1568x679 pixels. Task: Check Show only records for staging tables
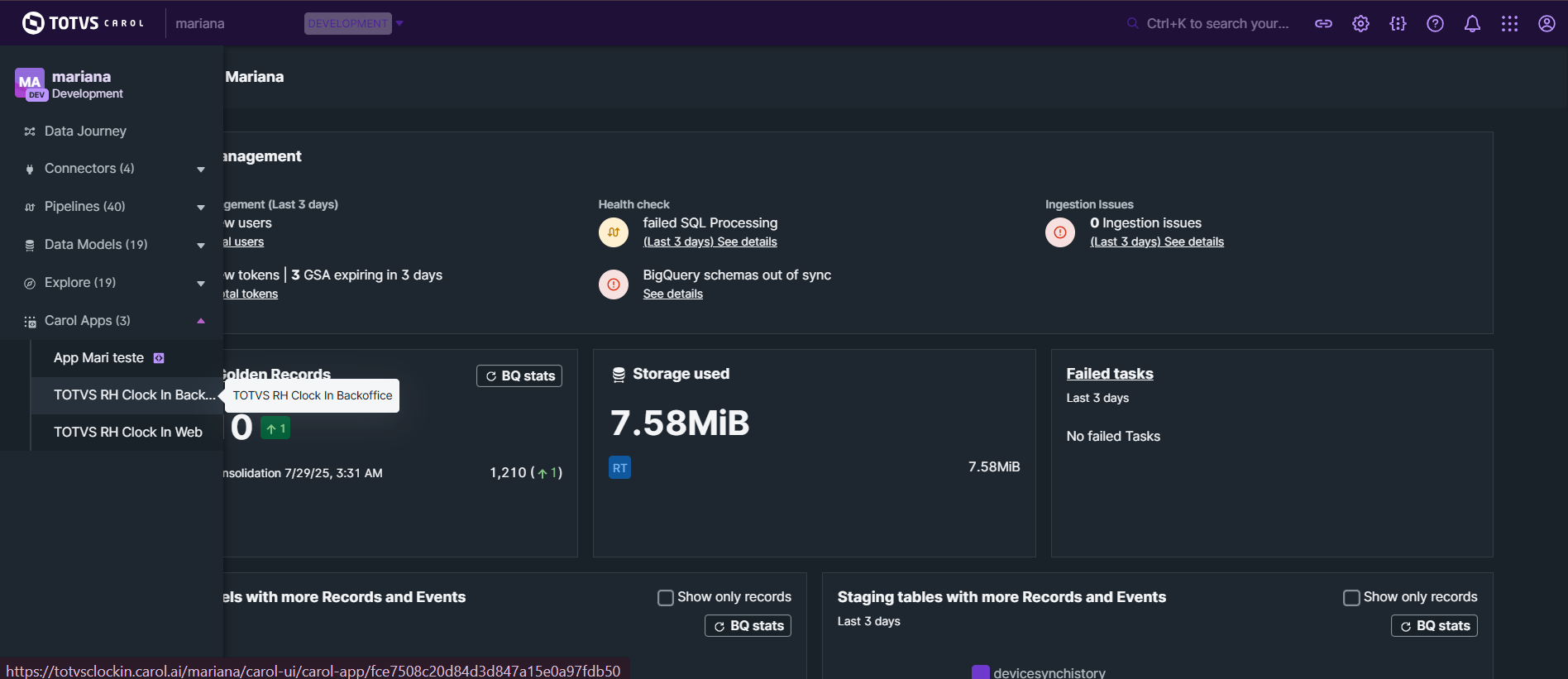pyautogui.click(x=1351, y=597)
